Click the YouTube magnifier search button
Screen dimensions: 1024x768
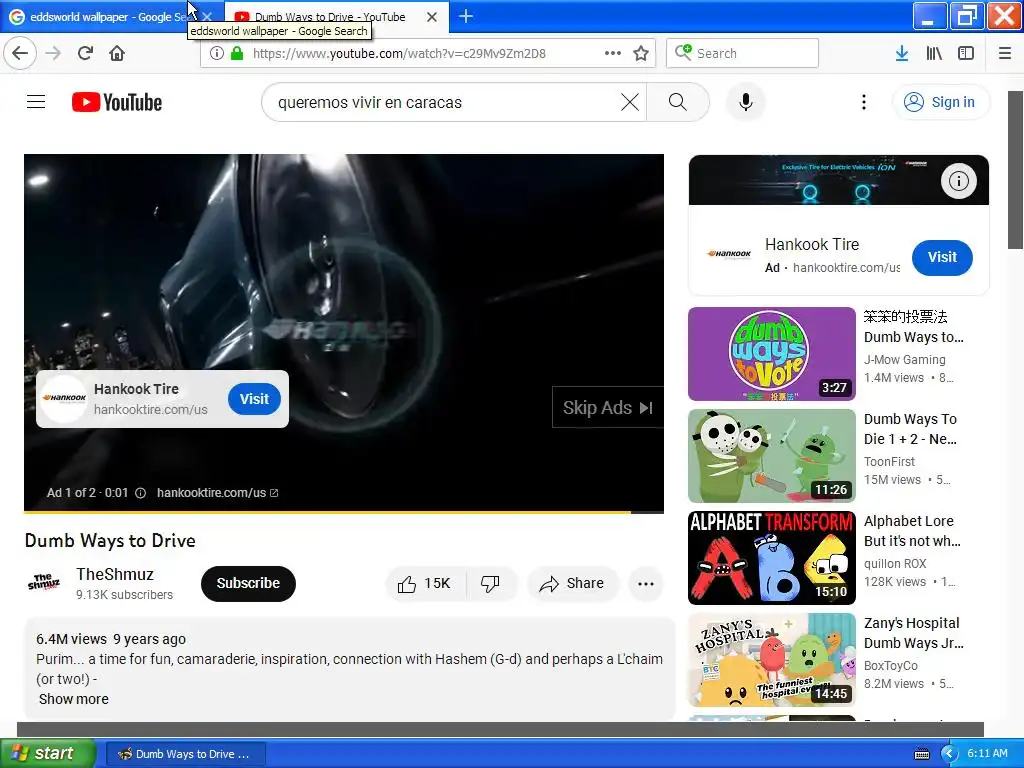(678, 102)
